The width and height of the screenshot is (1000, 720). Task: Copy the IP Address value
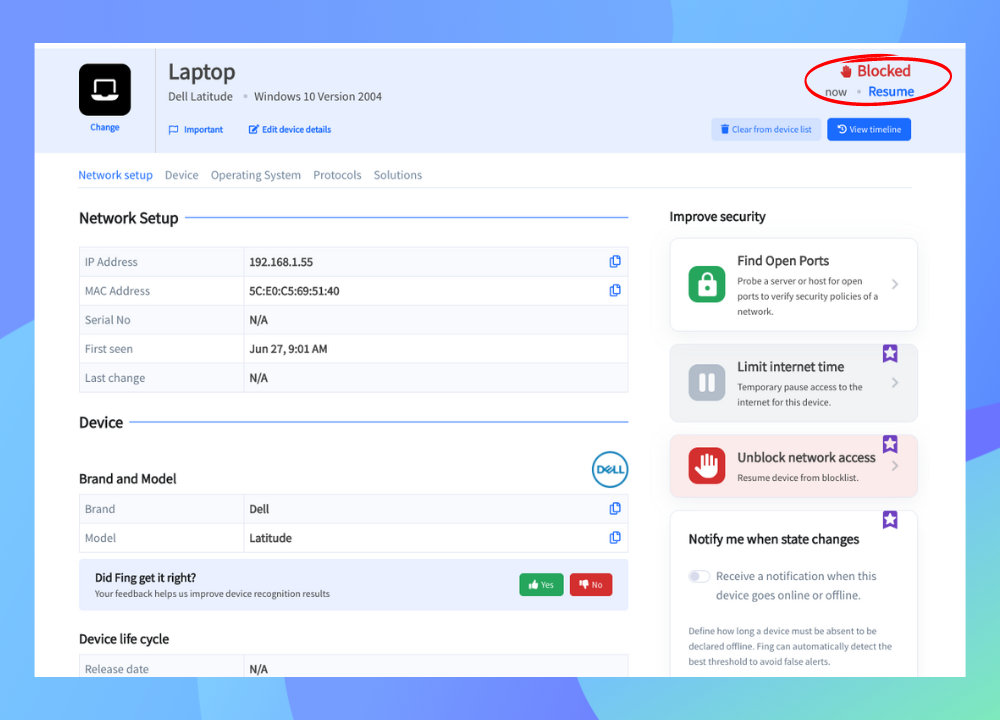click(x=615, y=261)
